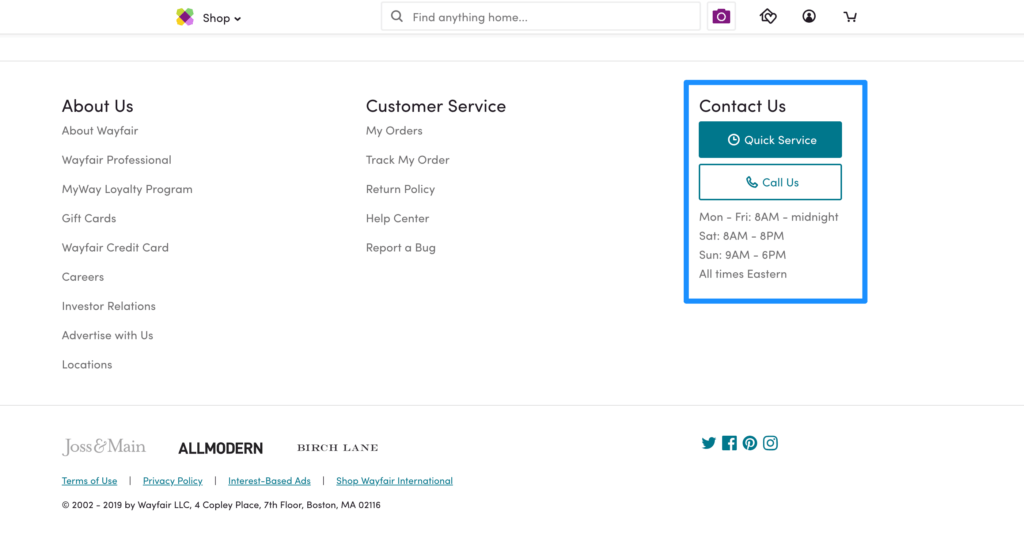Click the Customer Service heading
Image resolution: width=1024 pixels, height=549 pixels.
pyautogui.click(x=436, y=106)
